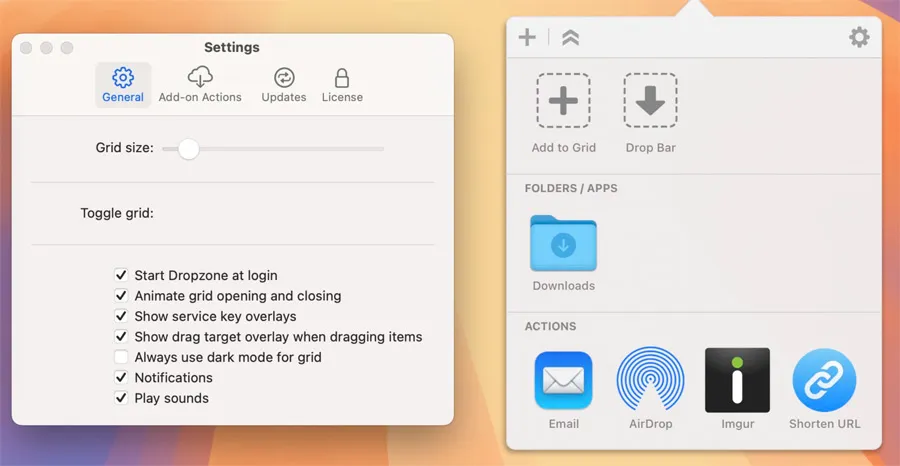Viewport: 900px width, 466px height.
Task: Disable Start Dropzone at login
Action: (x=121, y=275)
